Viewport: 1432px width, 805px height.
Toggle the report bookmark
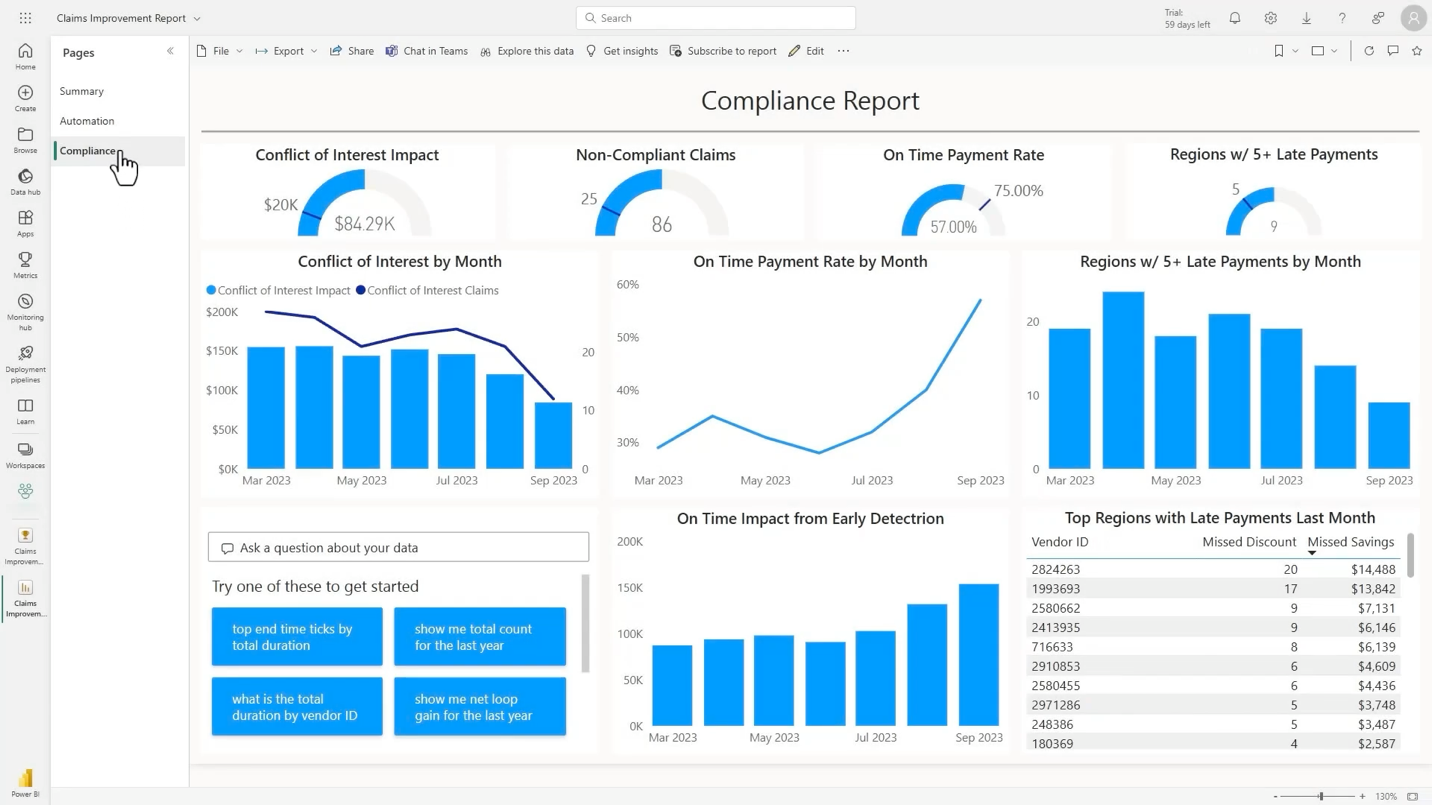(1279, 50)
